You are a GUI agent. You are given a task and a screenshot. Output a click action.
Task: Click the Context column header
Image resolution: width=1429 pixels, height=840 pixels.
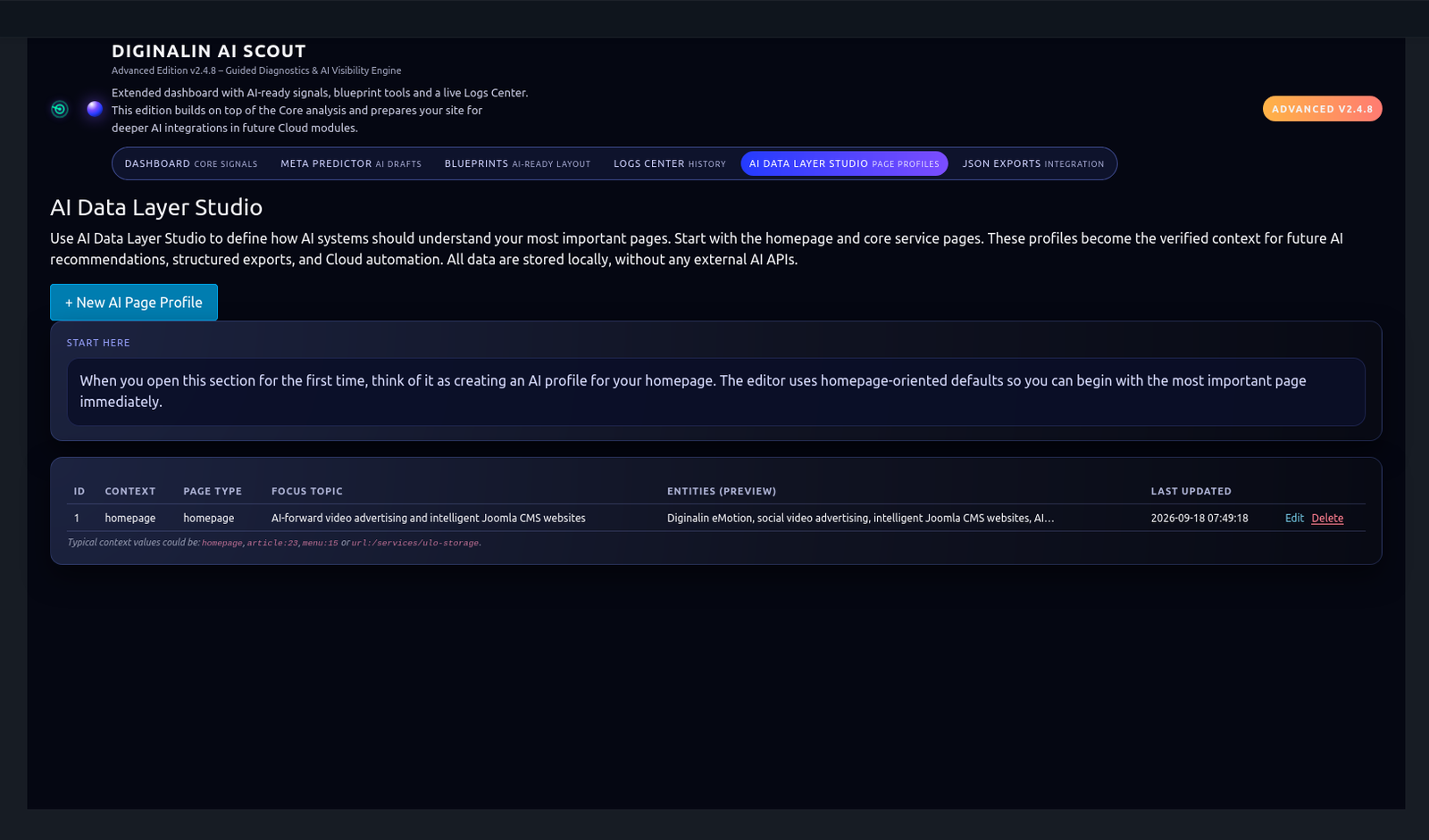130,491
